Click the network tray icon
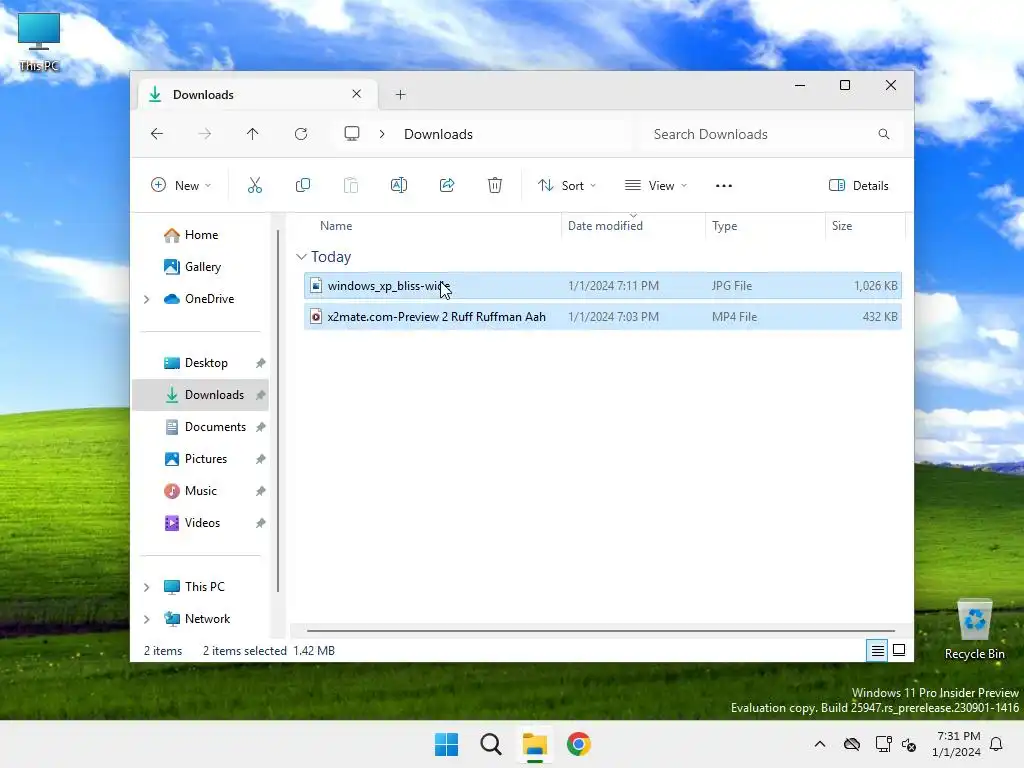The width and height of the screenshot is (1024, 768). click(x=884, y=744)
